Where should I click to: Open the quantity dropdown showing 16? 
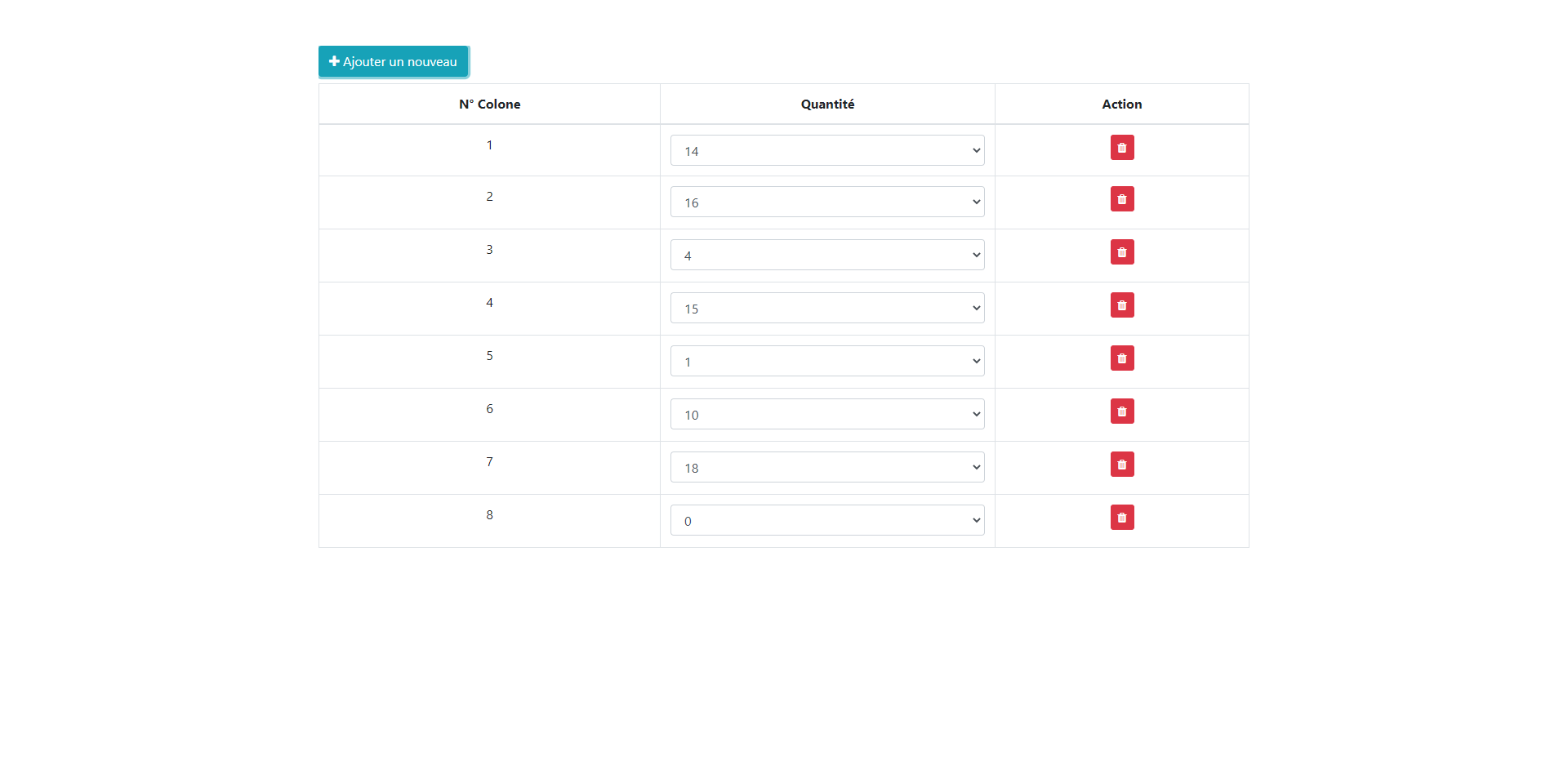pos(827,201)
